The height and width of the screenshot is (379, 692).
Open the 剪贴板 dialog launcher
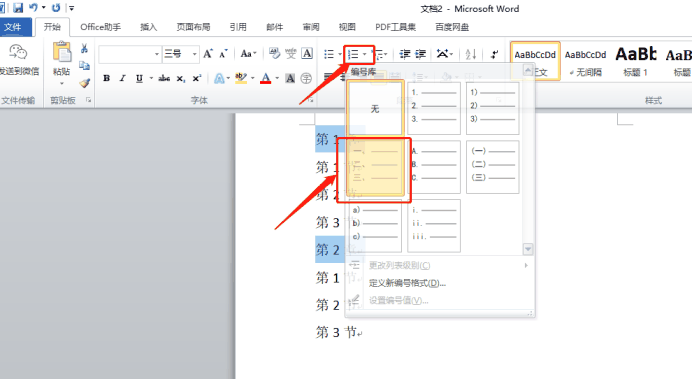tap(88, 101)
